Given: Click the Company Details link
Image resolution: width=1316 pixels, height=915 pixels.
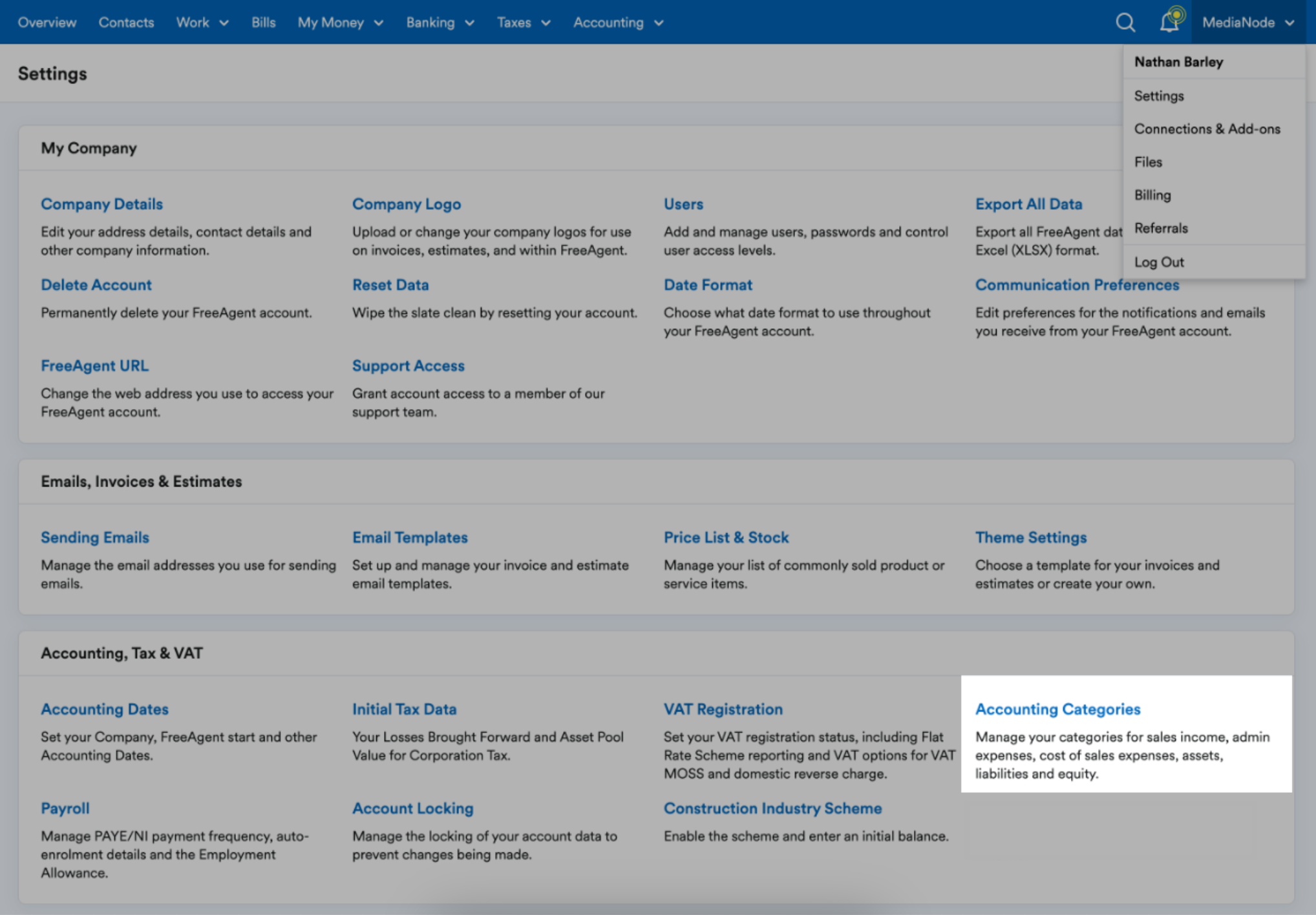Looking at the screenshot, I should click(x=101, y=204).
